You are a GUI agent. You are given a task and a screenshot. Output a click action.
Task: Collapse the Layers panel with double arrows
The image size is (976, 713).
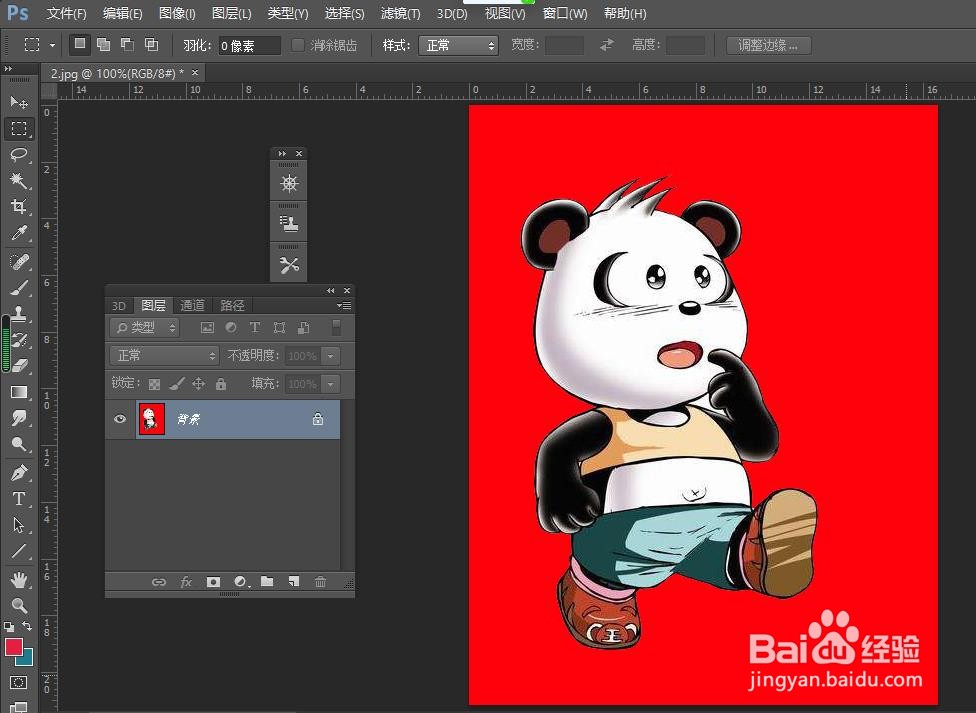coord(331,290)
